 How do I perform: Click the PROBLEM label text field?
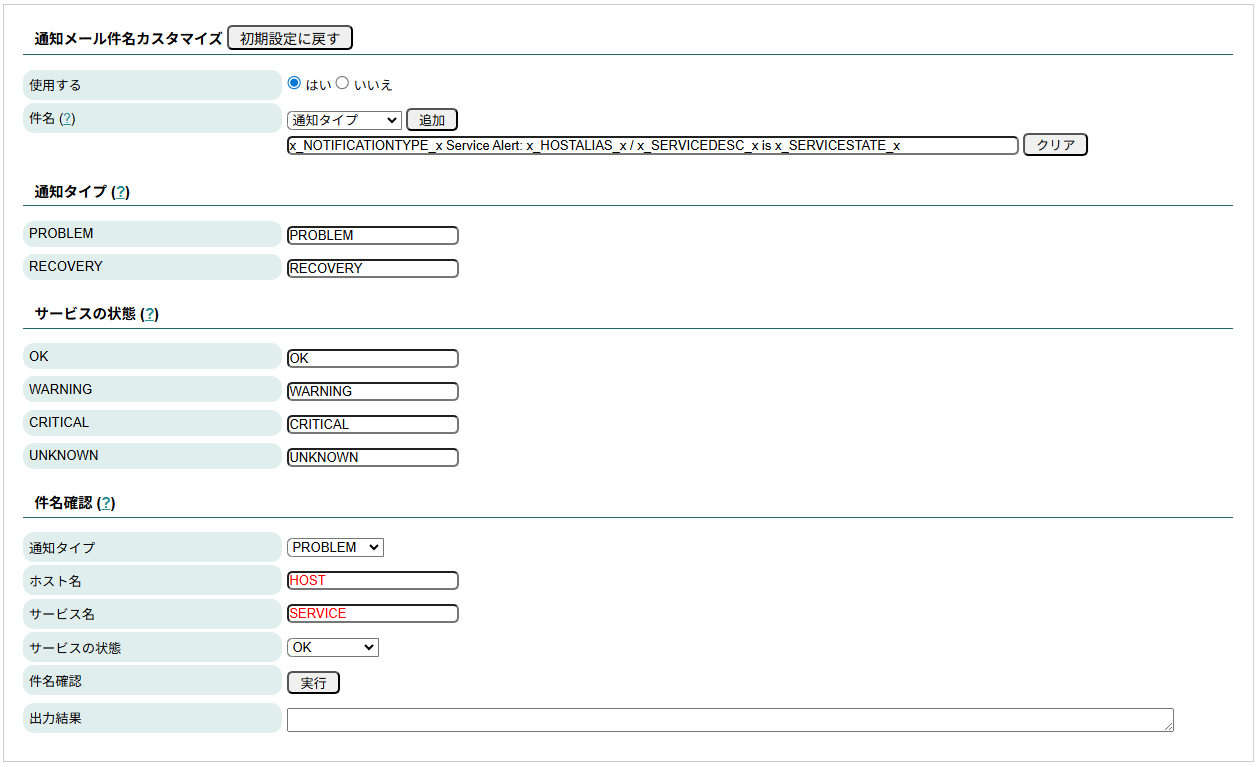[372, 235]
